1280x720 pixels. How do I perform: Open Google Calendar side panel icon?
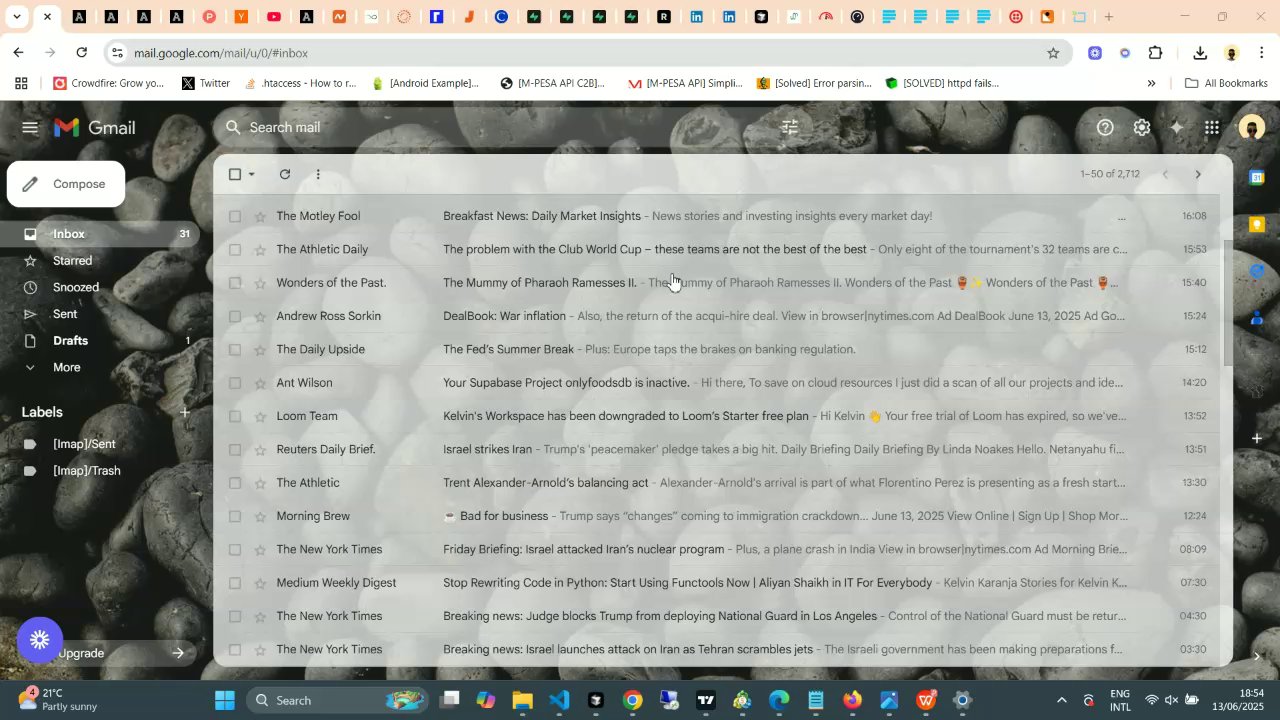coord(1257,177)
